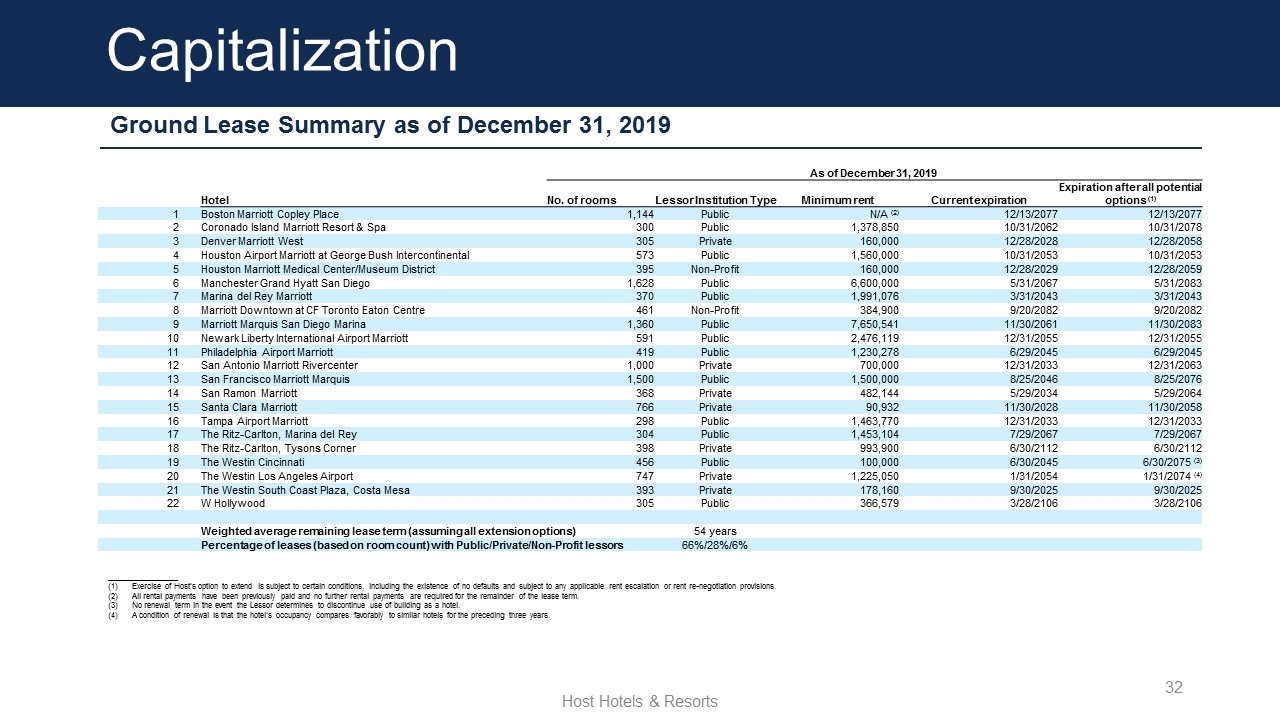
Task: Select The Westin Cincinnati hotel name
Action: click(253, 462)
